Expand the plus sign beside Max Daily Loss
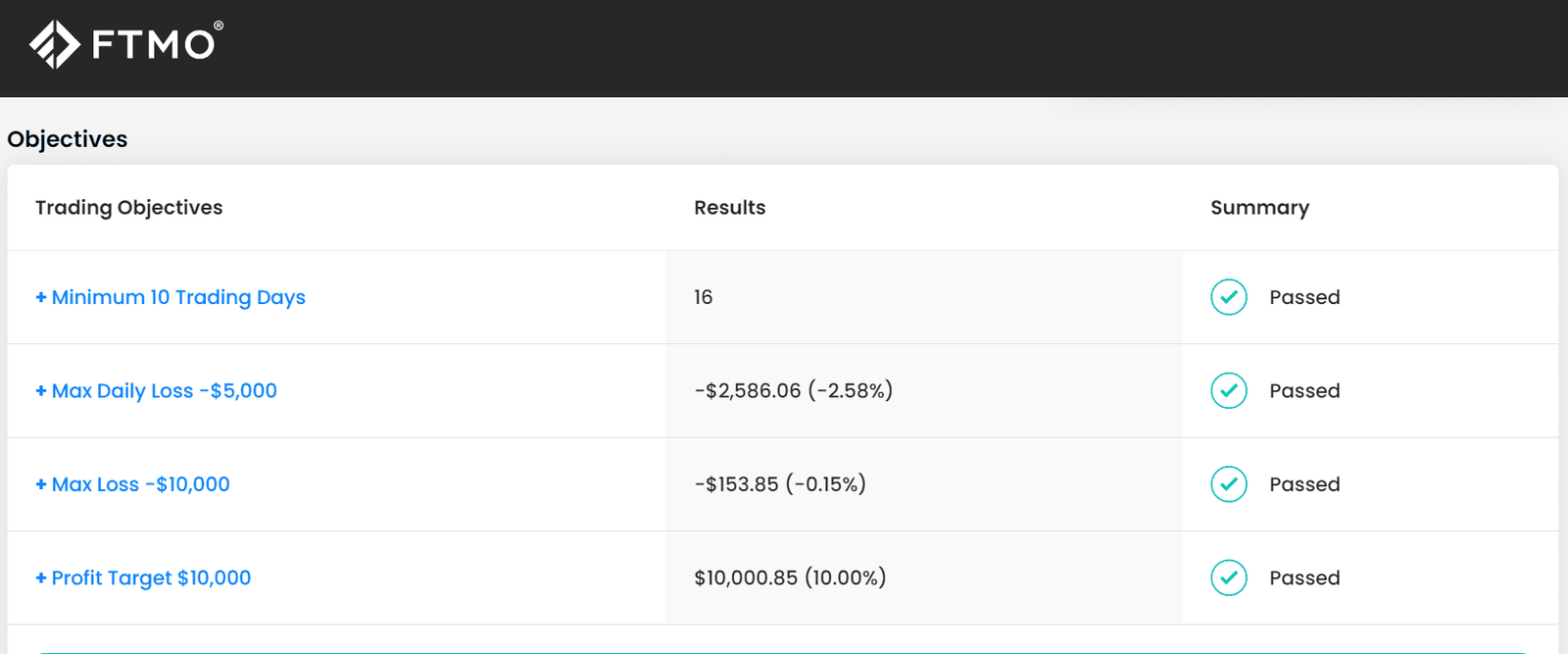1568x654 pixels. pos(41,391)
